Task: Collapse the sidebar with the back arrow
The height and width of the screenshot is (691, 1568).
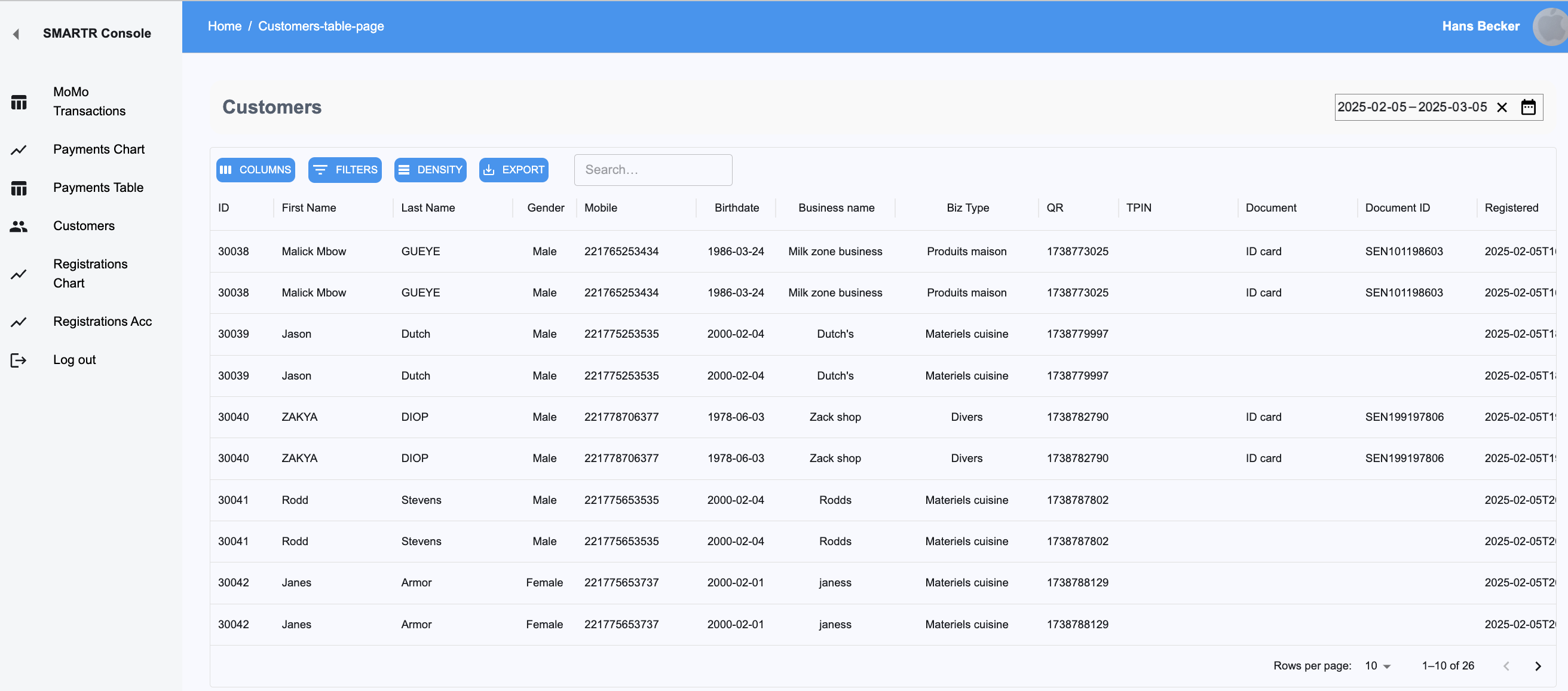Action: pyautogui.click(x=17, y=34)
